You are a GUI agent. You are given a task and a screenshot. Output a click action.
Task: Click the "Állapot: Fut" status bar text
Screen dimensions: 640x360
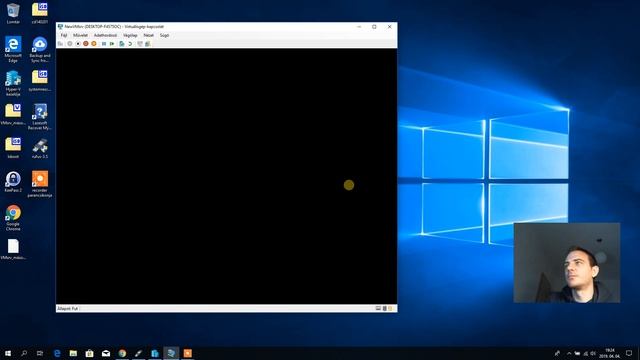click(68, 309)
